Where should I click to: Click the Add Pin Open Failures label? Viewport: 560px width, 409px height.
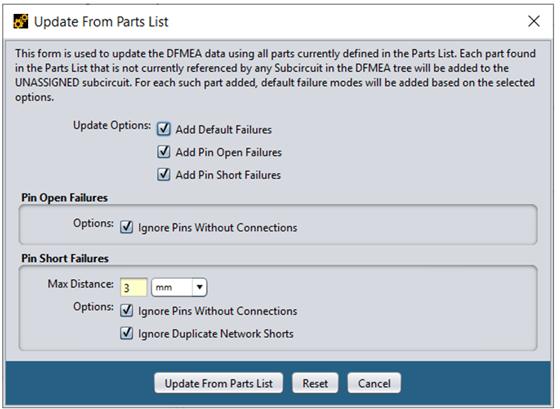229,153
